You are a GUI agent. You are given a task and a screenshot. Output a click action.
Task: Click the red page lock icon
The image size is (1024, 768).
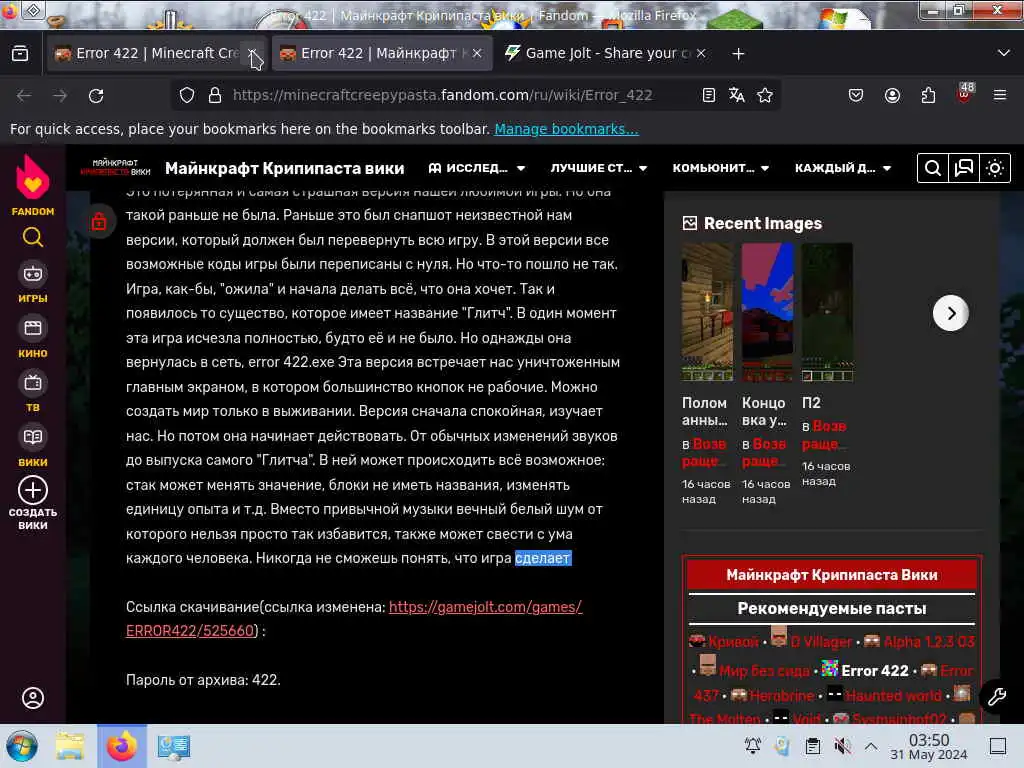tap(99, 221)
